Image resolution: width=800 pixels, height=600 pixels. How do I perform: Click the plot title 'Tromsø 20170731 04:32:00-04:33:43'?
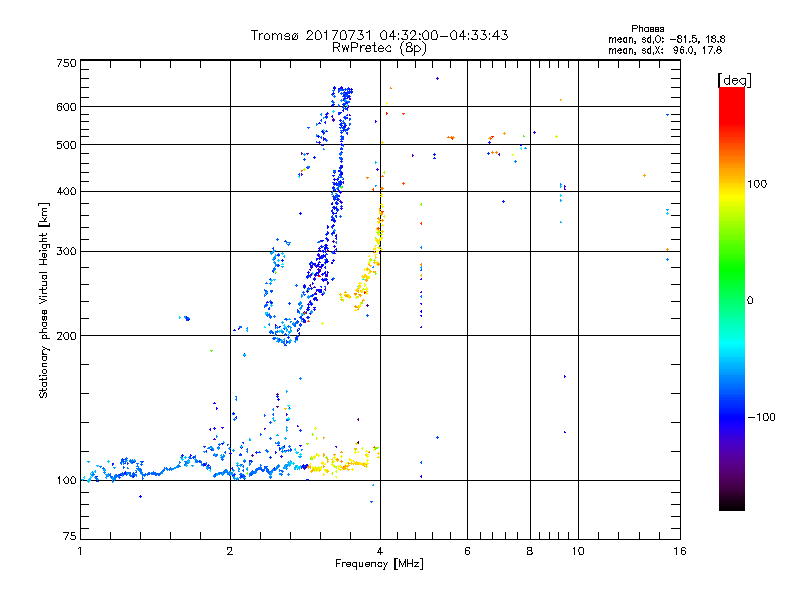380,35
